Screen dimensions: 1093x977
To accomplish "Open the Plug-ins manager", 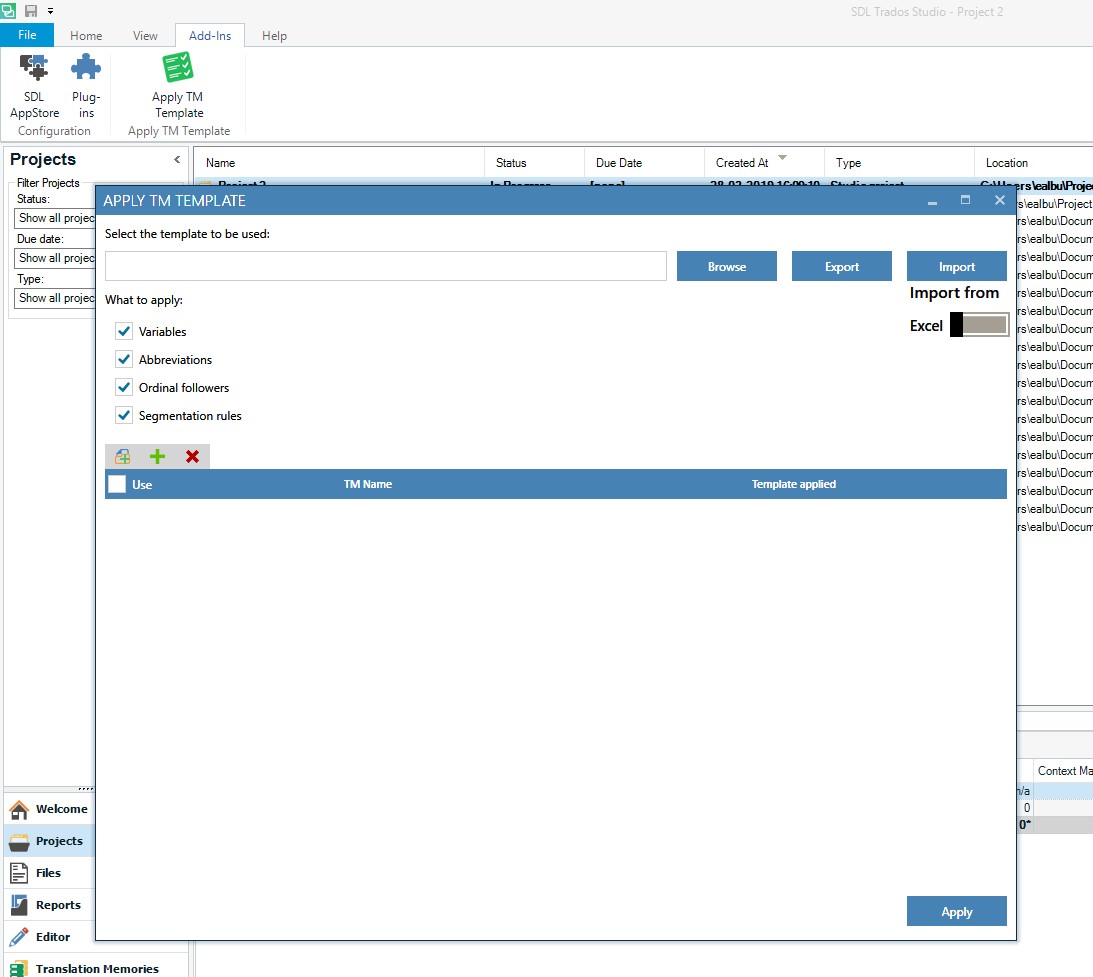I will (86, 86).
